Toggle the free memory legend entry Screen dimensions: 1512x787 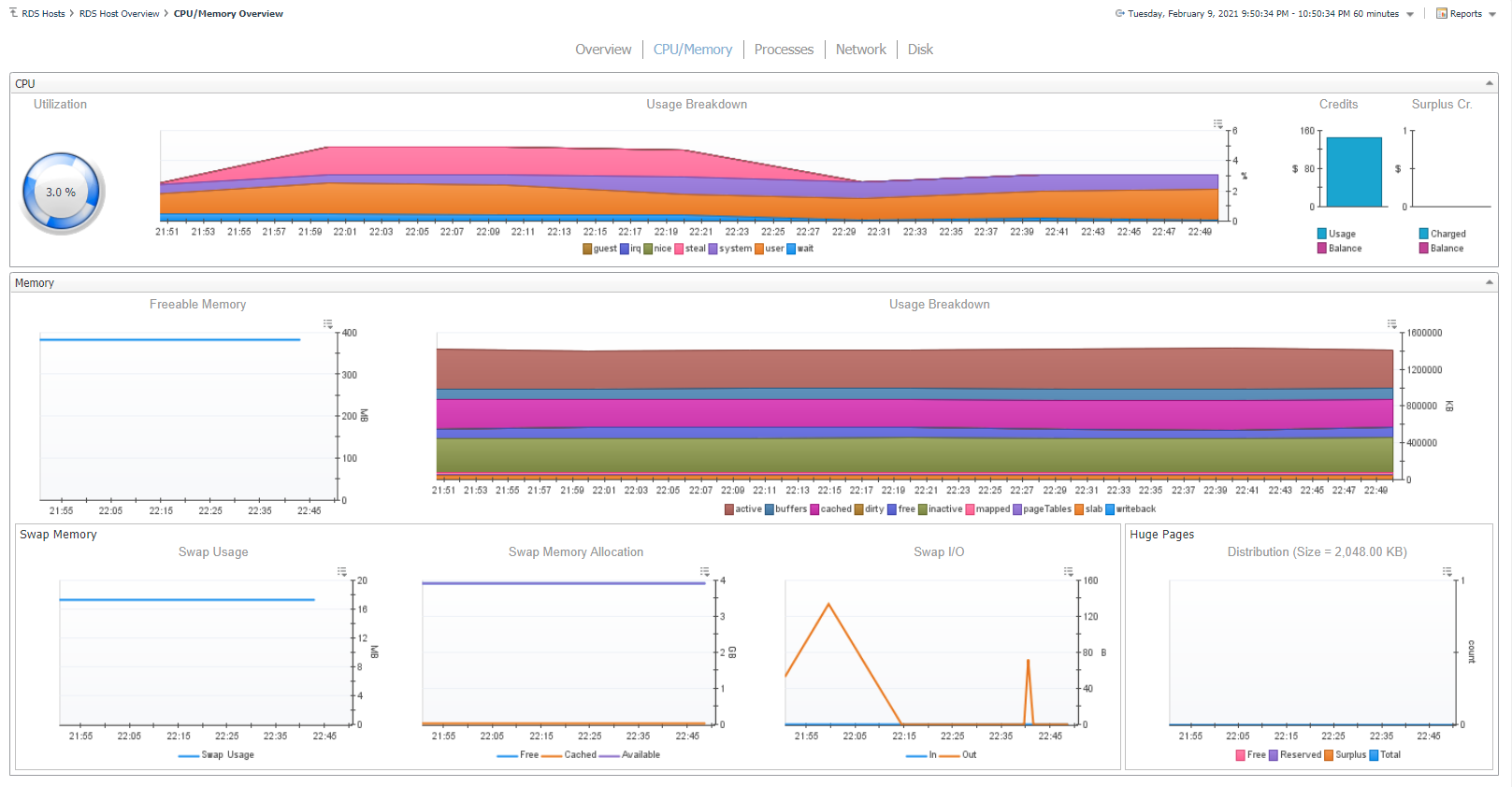[x=901, y=509]
